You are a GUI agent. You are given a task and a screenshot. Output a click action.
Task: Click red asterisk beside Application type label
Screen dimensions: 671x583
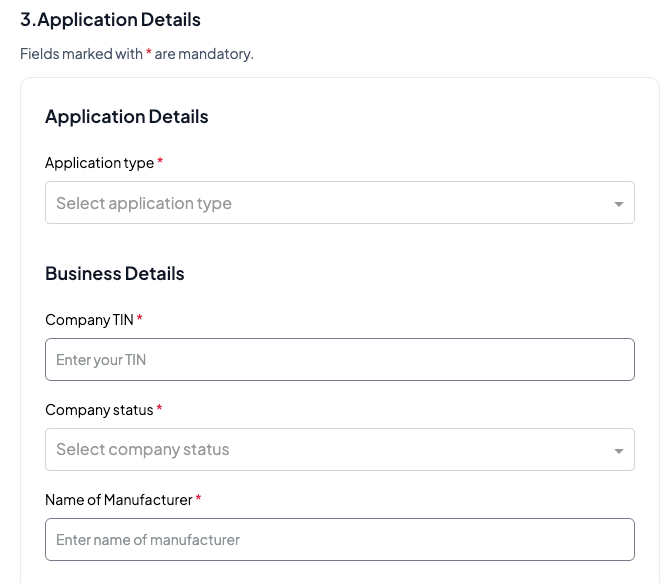point(160,161)
